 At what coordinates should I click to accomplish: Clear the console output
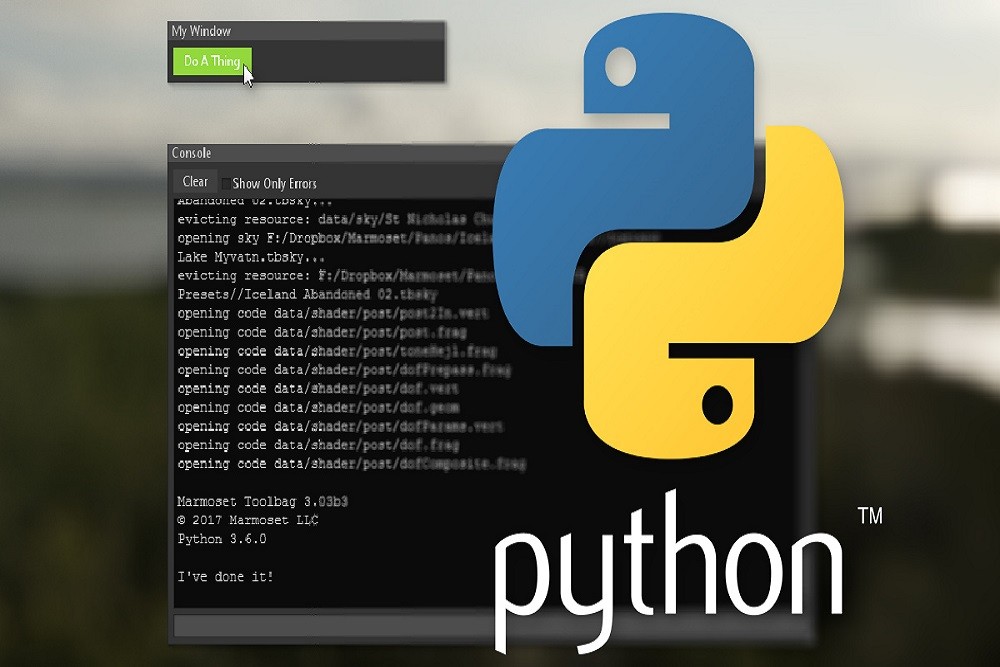point(195,182)
